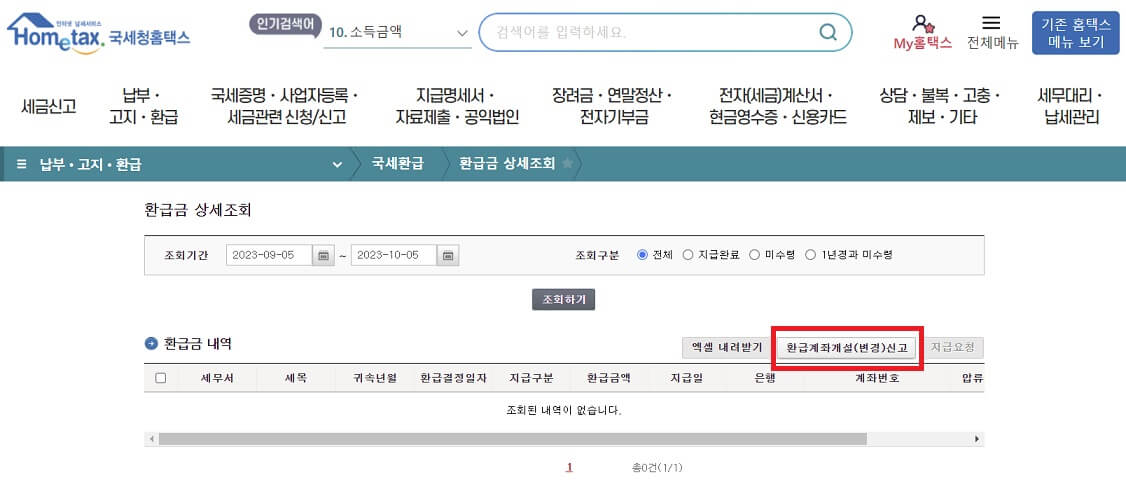Click 지급일 column header

coord(686,378)
